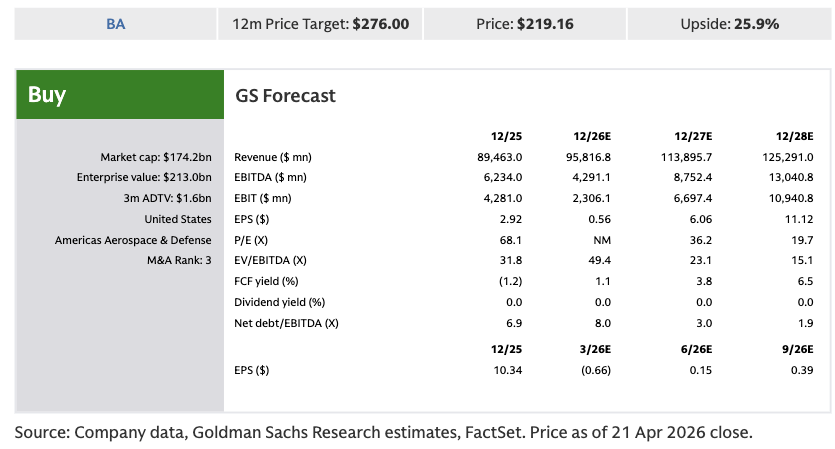Screen dimensions: 835x449
Task: Select the Net debt/EBITDA (X) row label
Action: (x=286, y=323)
